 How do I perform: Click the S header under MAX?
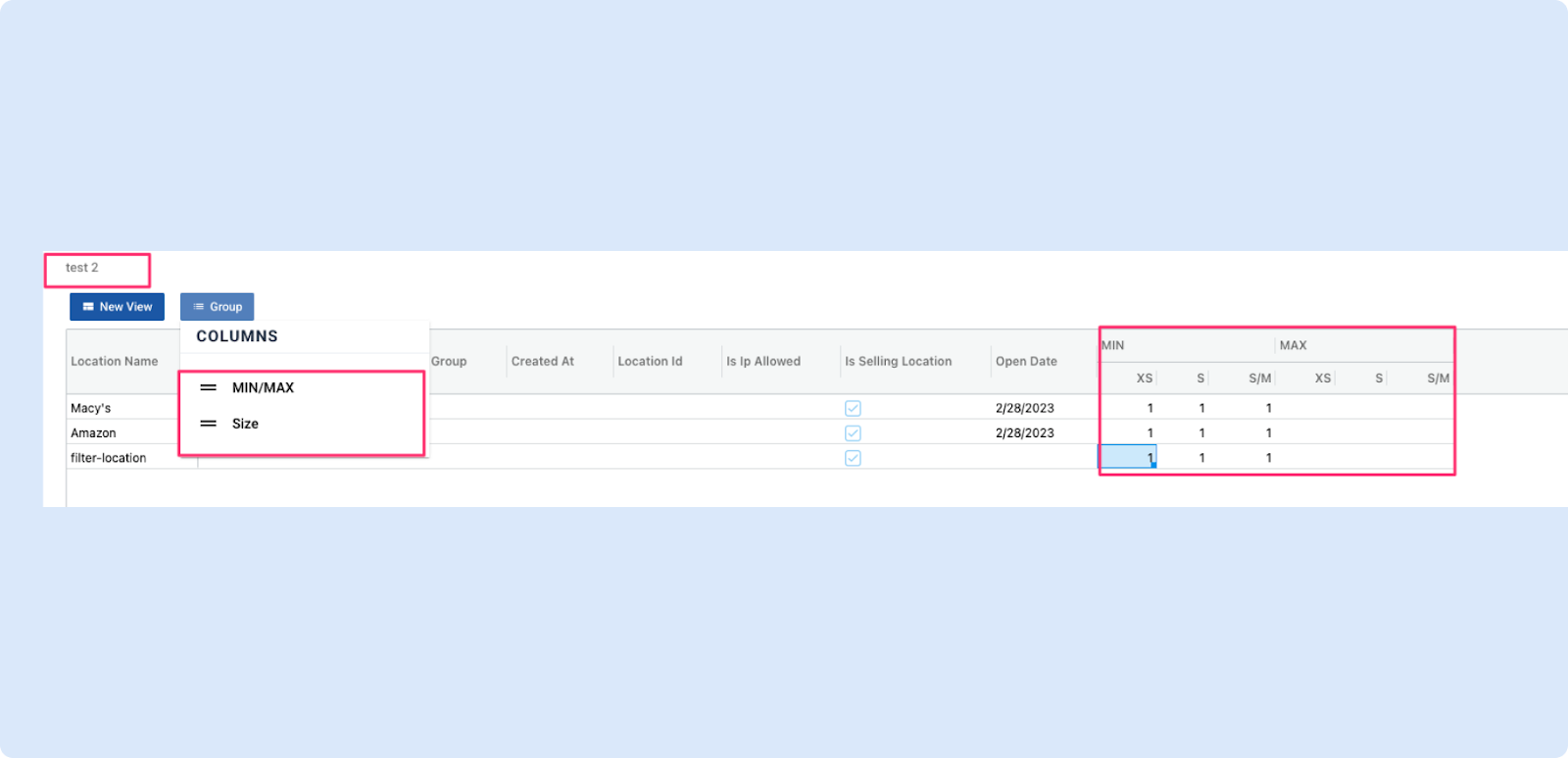click(1379, 379)
